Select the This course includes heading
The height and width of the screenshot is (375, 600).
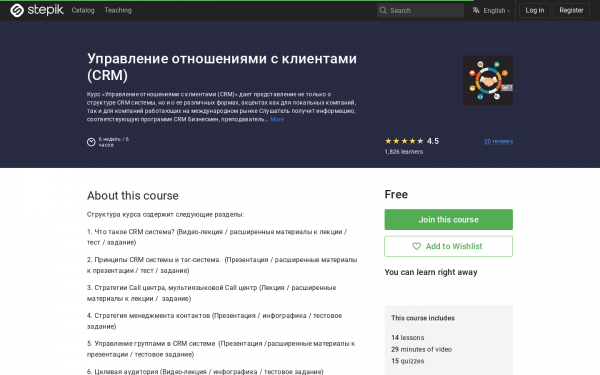pyautogui.click(x=423, y=318)
